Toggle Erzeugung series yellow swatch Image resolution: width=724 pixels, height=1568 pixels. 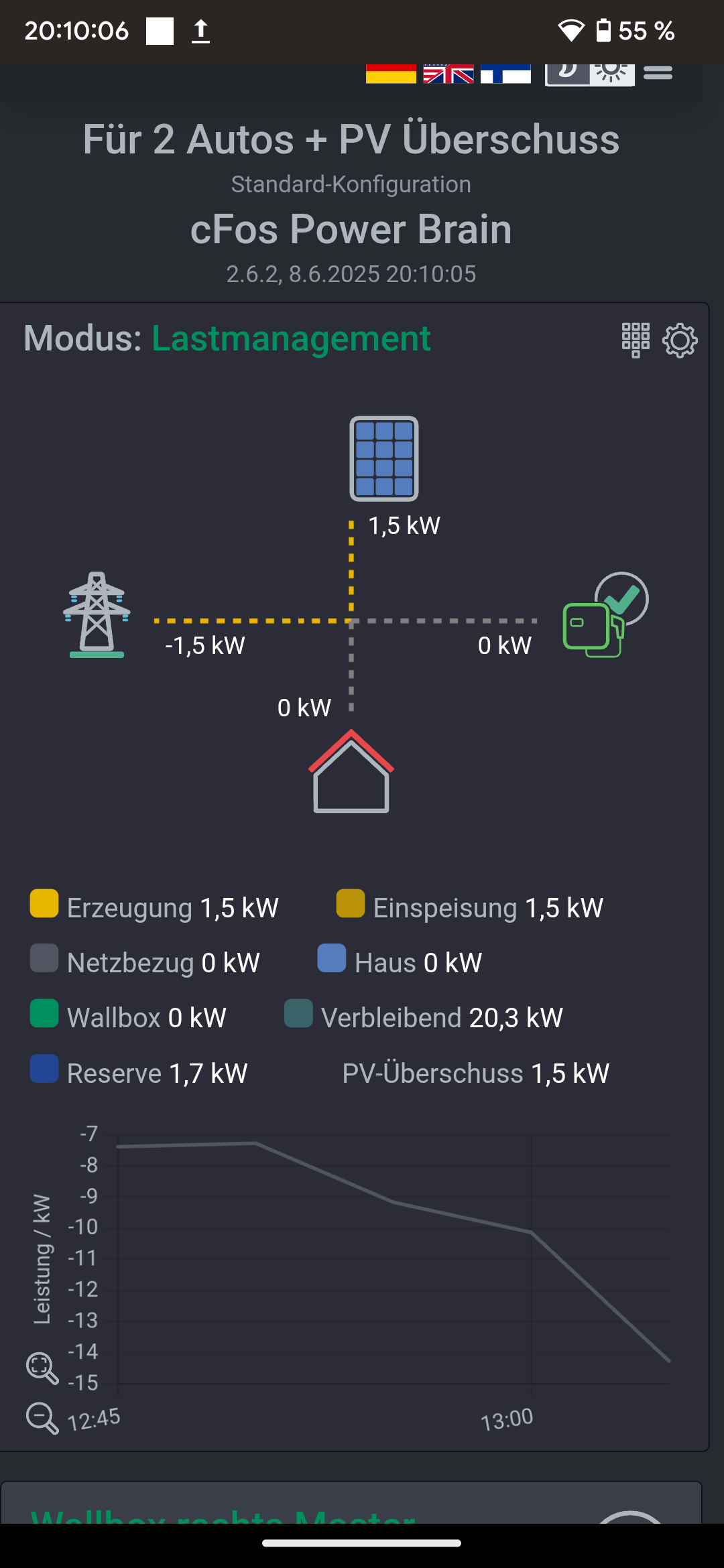point(44,903)
